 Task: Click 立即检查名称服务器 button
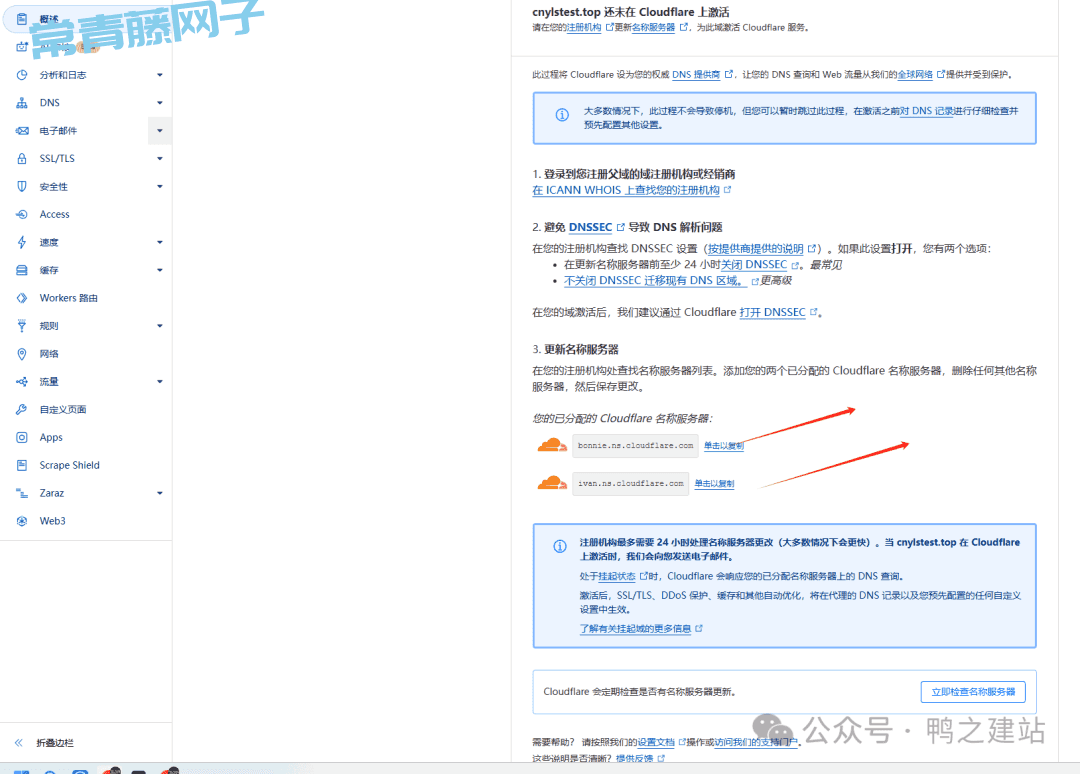(x=973, y=692)
